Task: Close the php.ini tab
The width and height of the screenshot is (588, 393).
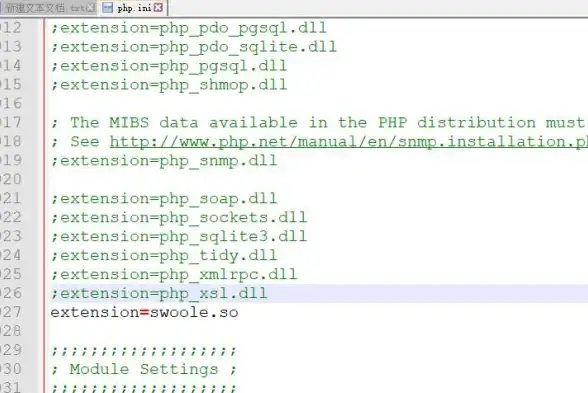Action: 159,8
